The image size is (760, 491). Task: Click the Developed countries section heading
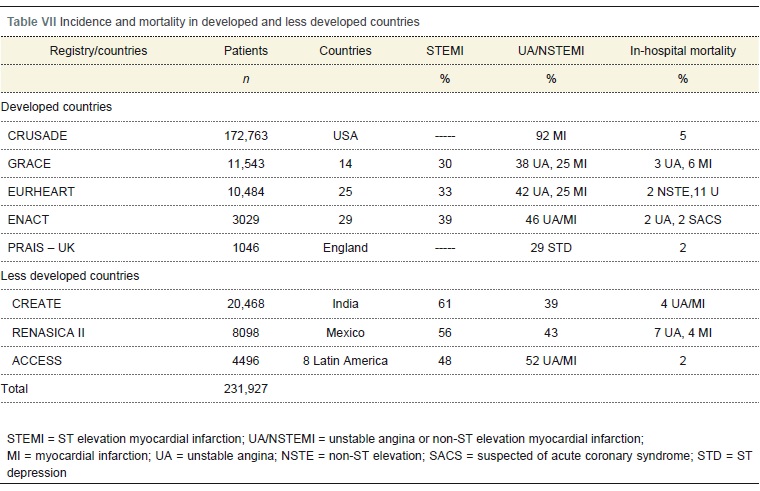point(57,106)
